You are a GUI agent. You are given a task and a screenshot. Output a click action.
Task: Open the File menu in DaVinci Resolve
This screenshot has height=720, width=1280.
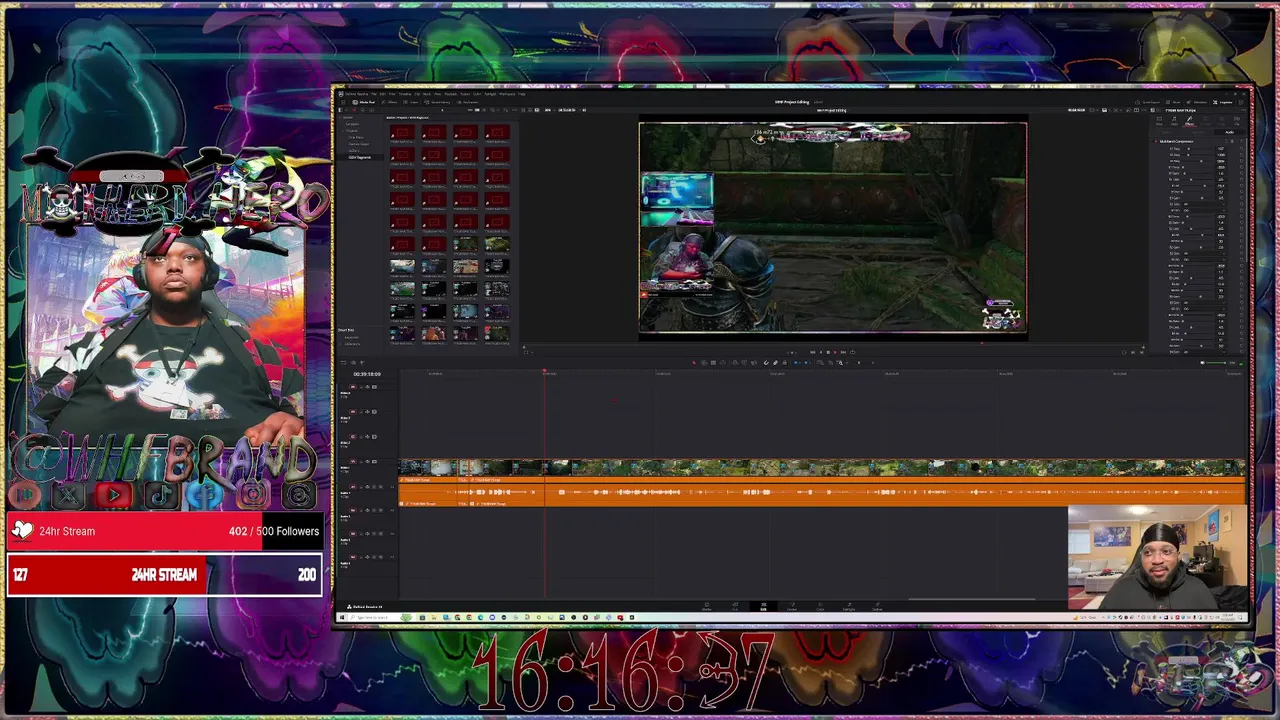[x=374, y=94]
